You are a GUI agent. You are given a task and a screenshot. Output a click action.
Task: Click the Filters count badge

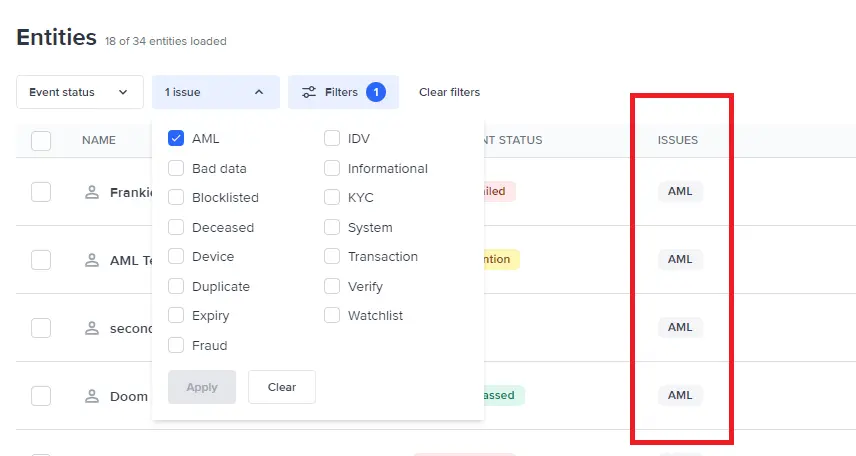(376, 92)
